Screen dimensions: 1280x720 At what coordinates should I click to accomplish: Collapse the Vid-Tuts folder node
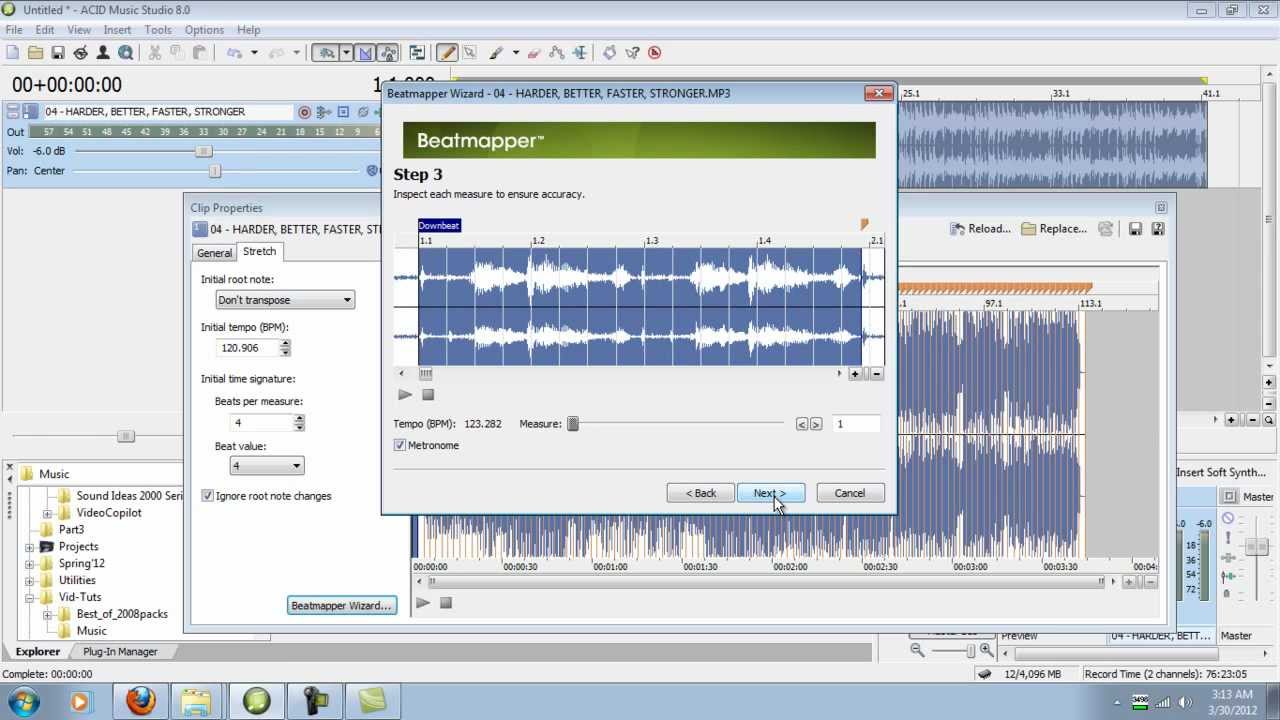click(x=30, y=598)
